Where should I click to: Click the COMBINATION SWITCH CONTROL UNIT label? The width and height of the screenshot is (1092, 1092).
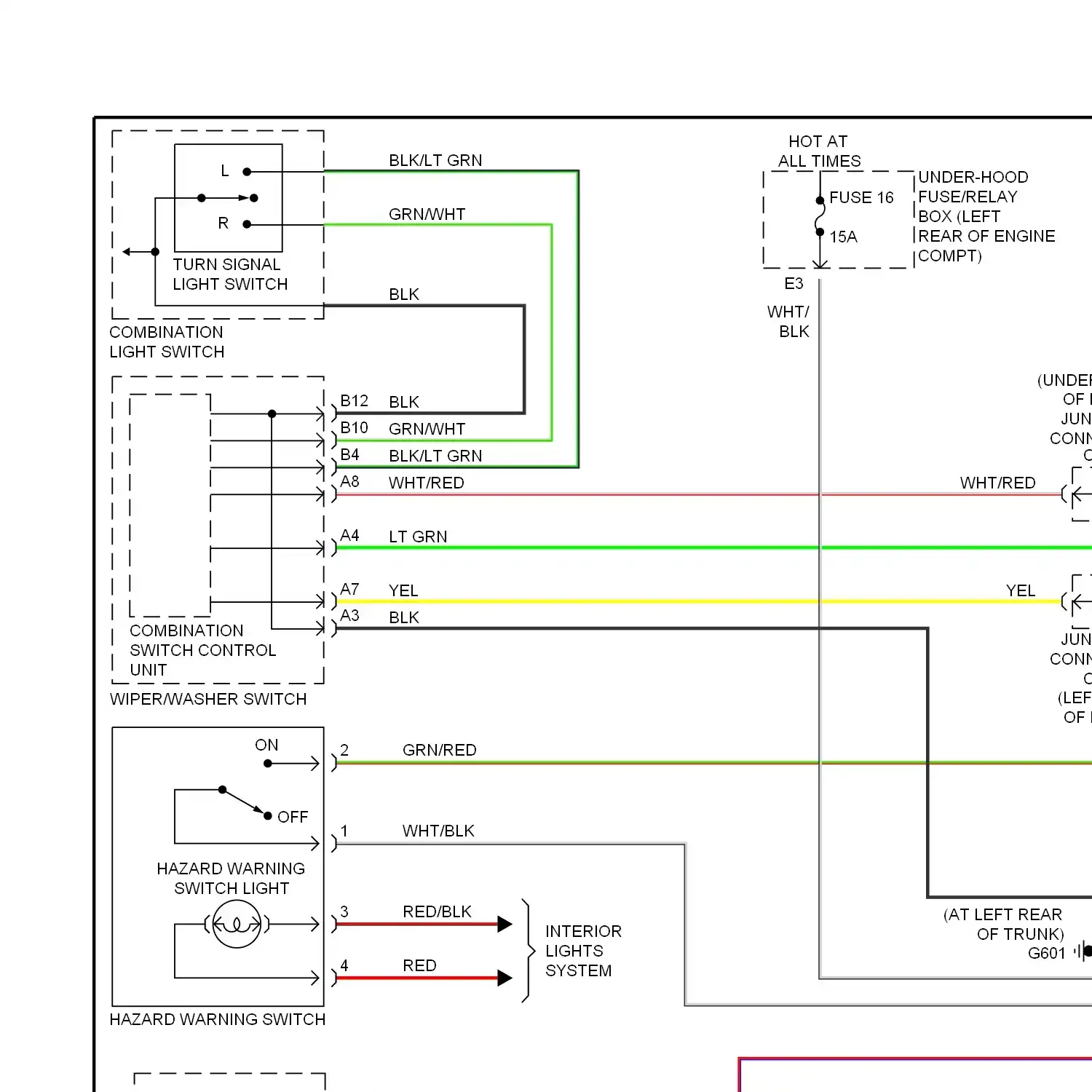[x=203, y=650]
